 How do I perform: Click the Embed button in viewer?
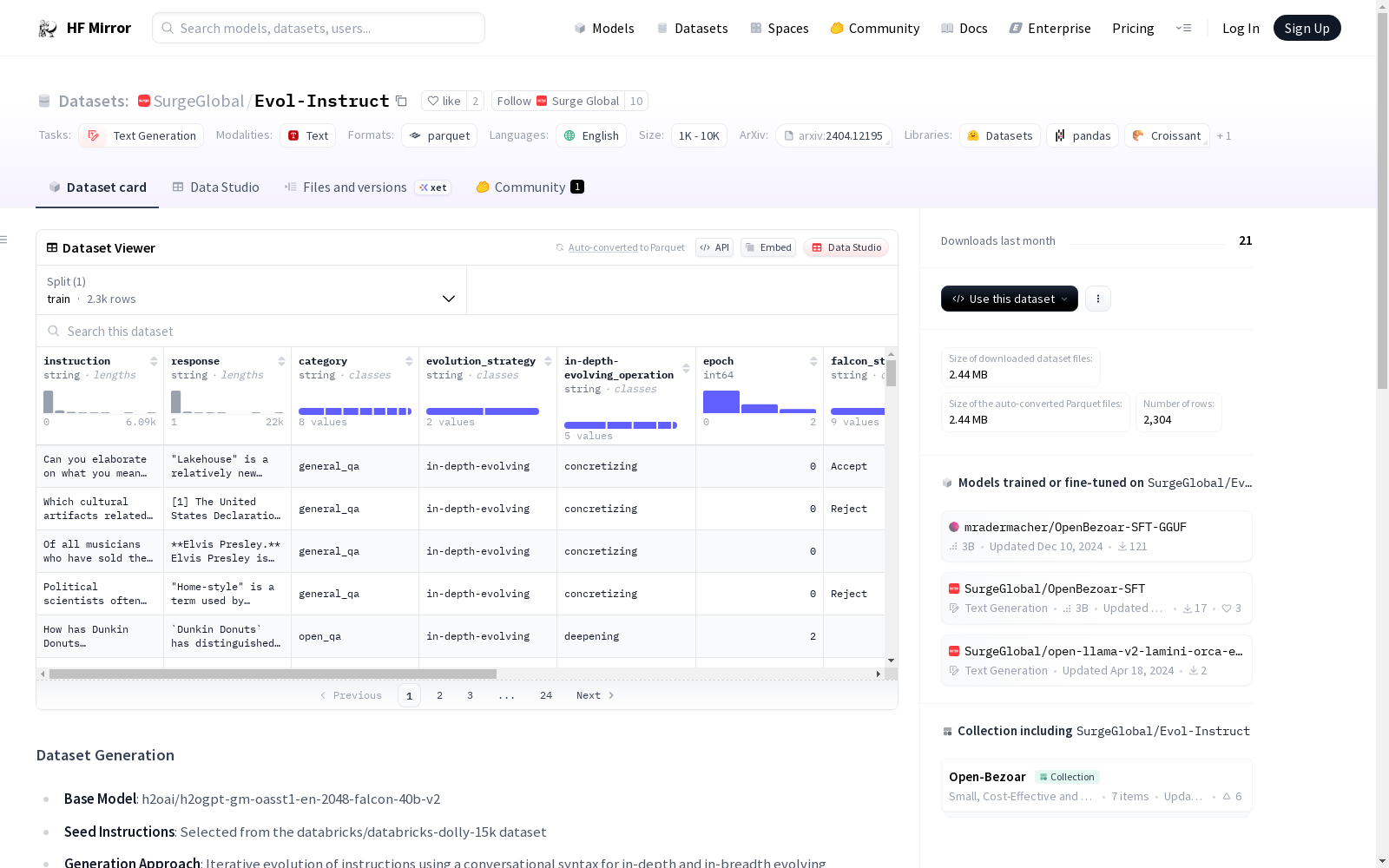click(x=767, y=247)
